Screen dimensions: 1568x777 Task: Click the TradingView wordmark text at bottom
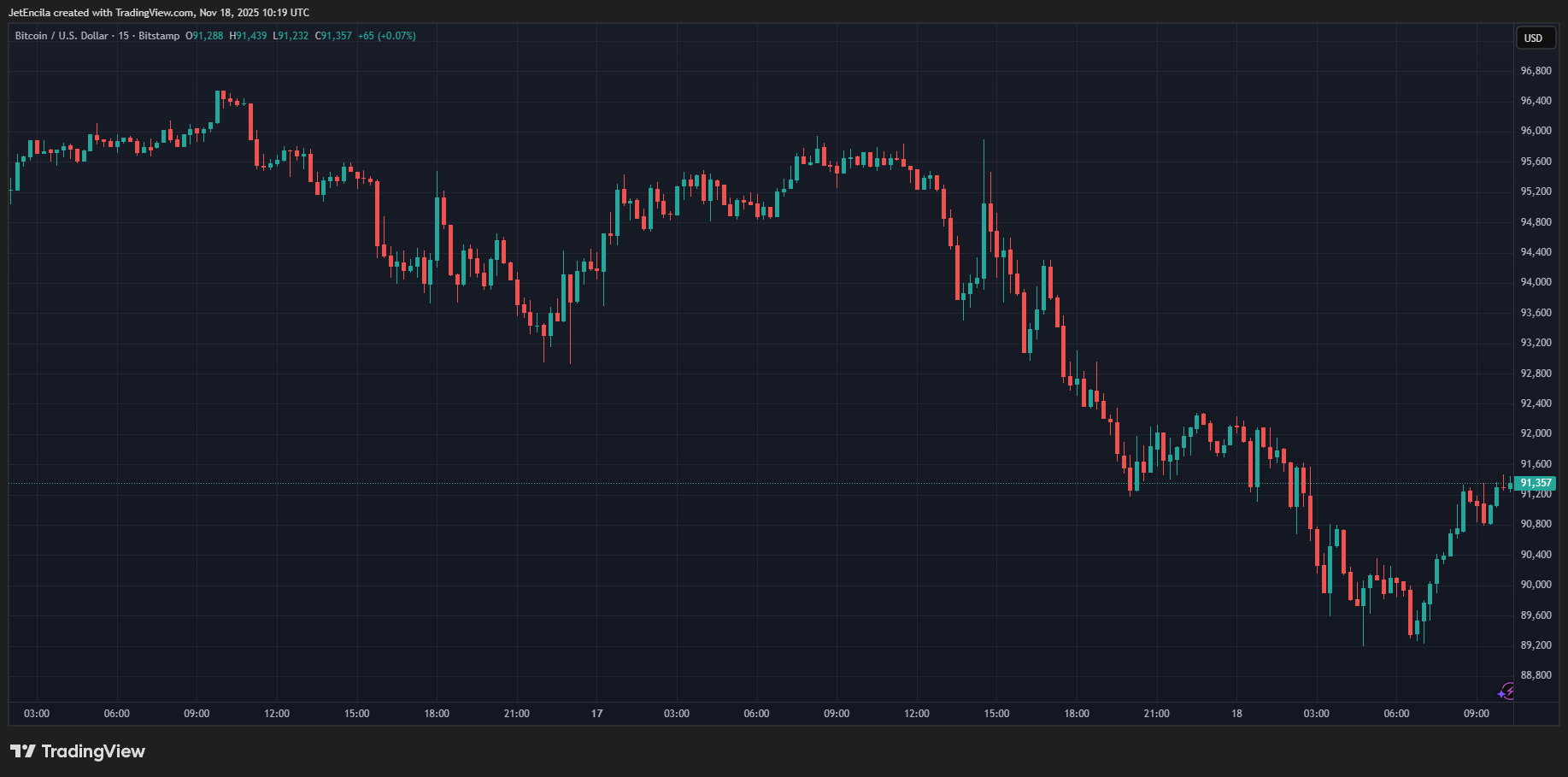(93, 751)
